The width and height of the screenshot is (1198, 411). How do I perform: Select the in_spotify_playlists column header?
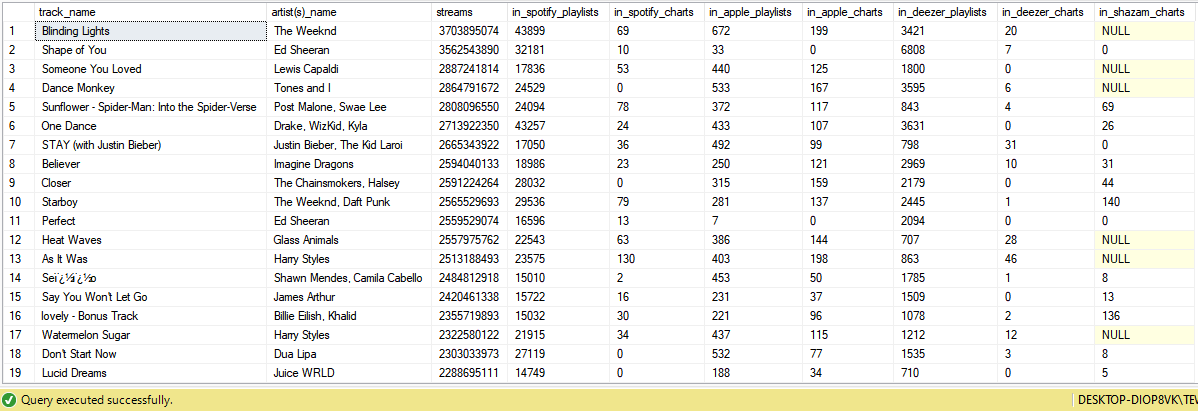point(556,11)
